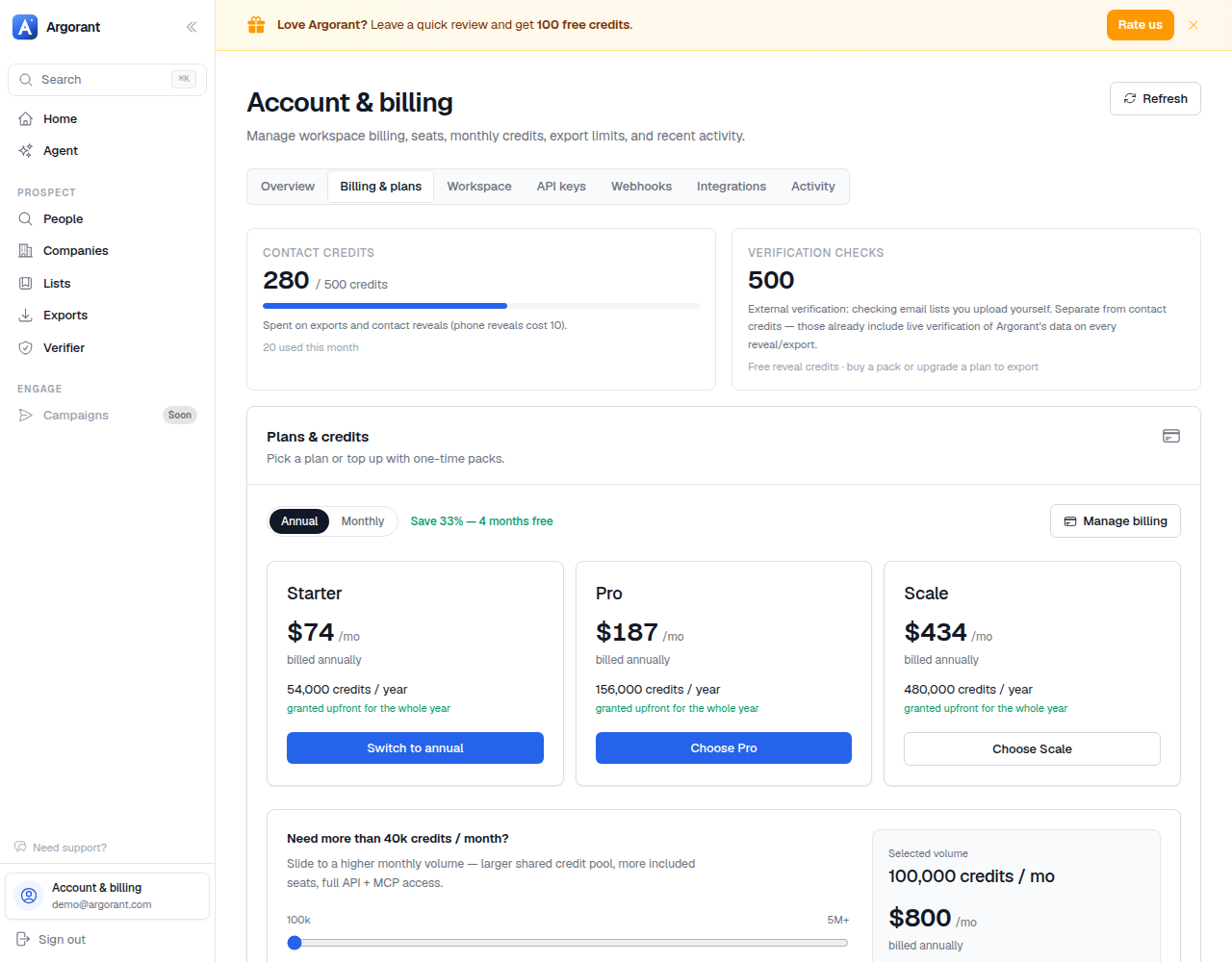Click the contact credits progress bar
Image resolution: width=1232 pixels, height=962 pixels.
[x=481, y=306]
